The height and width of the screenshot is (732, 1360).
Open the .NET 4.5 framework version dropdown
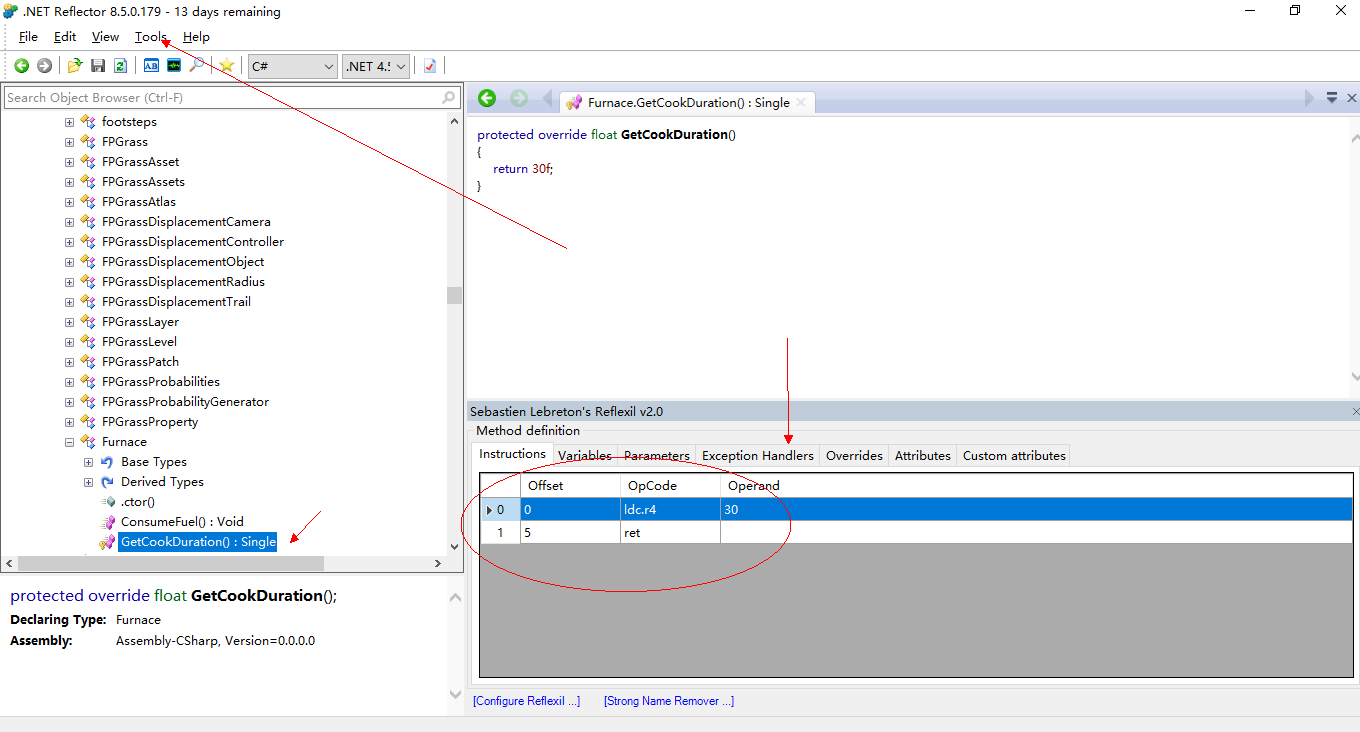[376, 66]
